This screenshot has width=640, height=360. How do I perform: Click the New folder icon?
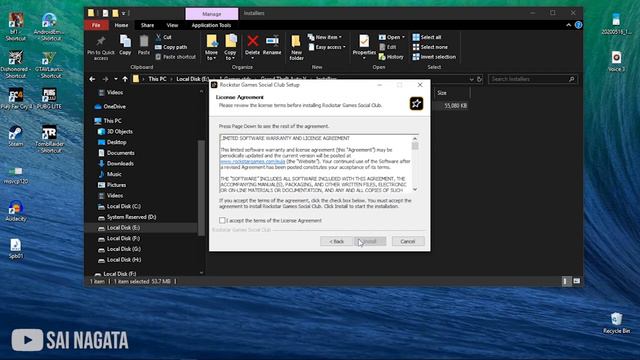click(296, 41)
